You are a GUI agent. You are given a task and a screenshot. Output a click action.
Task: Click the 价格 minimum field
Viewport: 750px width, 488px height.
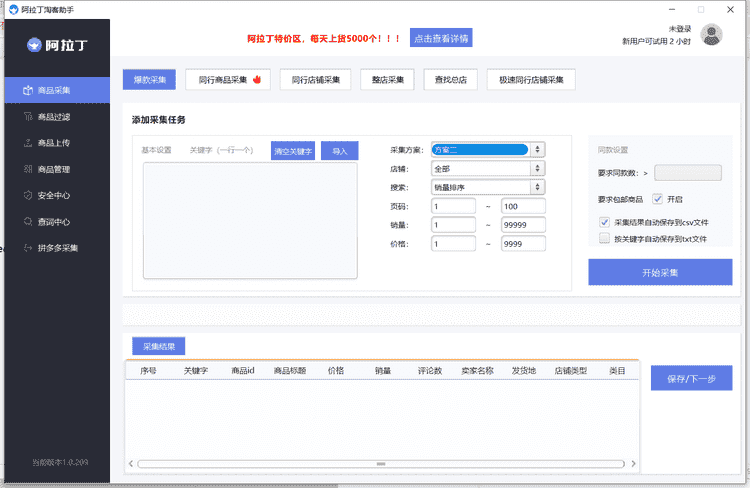point(453,244)
